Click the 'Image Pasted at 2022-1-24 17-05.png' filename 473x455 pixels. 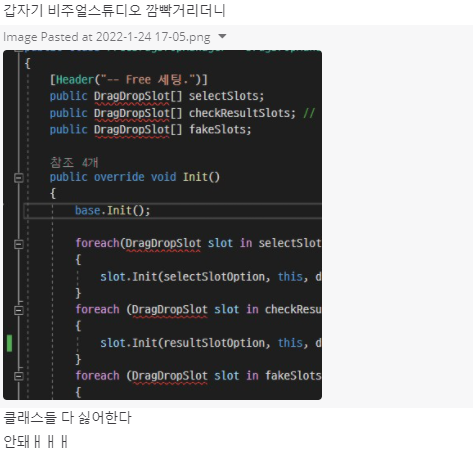pyautogui.click(x=107, y=37)
